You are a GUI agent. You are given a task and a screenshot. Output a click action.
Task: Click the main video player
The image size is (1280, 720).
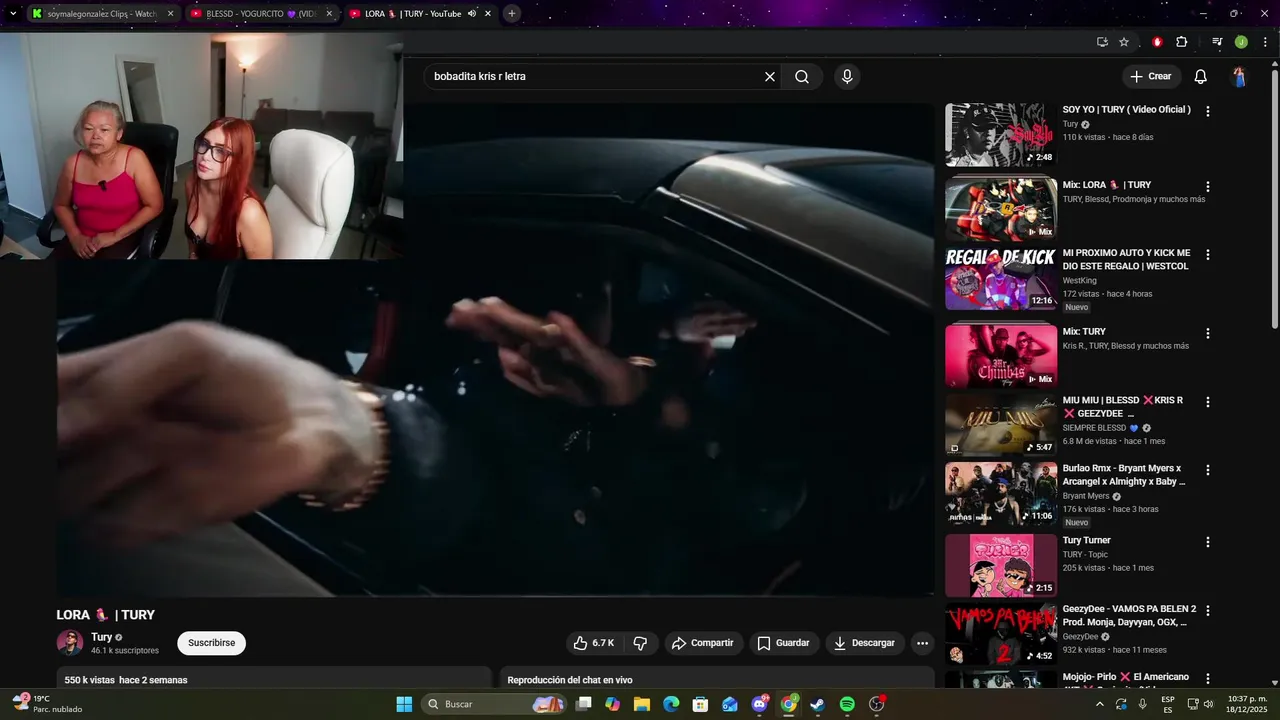click(495, 350)
